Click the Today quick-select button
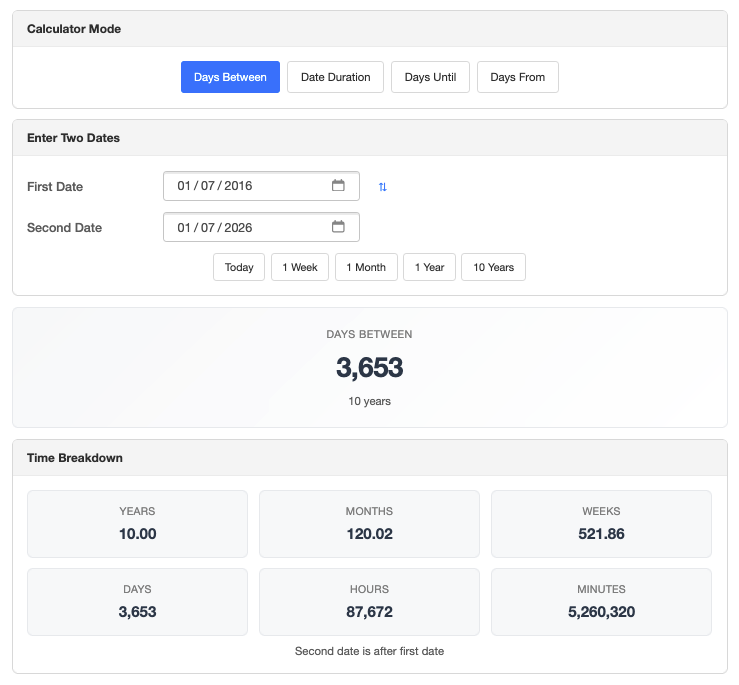739x685 pixels. click(x=239, y=267)
